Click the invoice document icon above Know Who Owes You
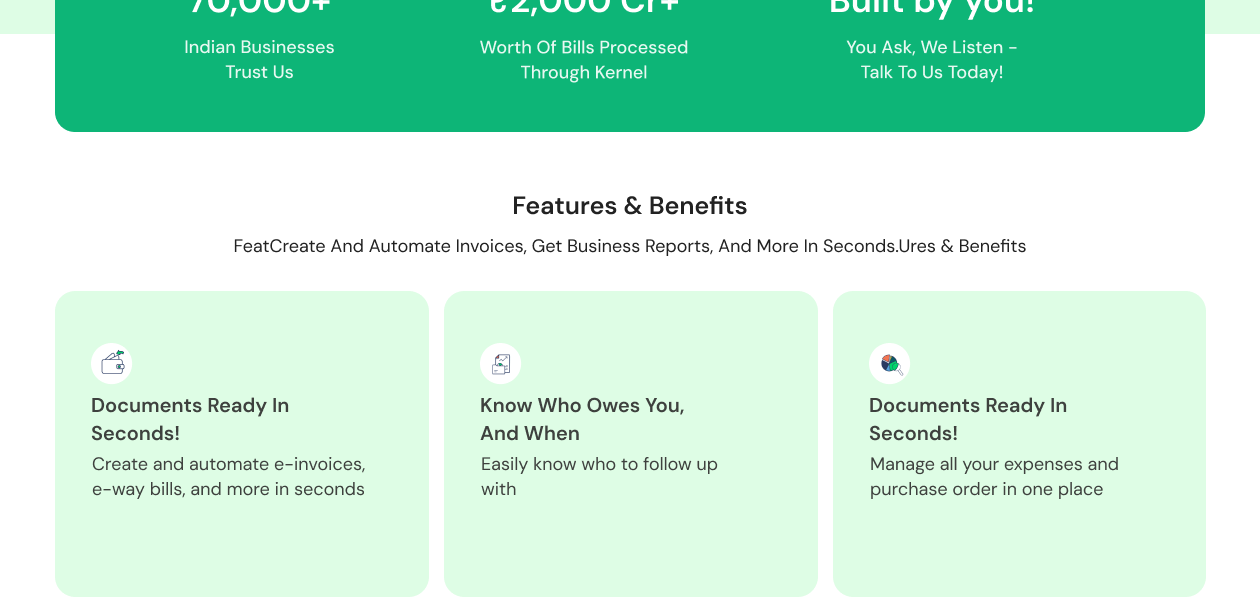The width and height of the screenshot is (1260, 600). [x=501, y=363]
